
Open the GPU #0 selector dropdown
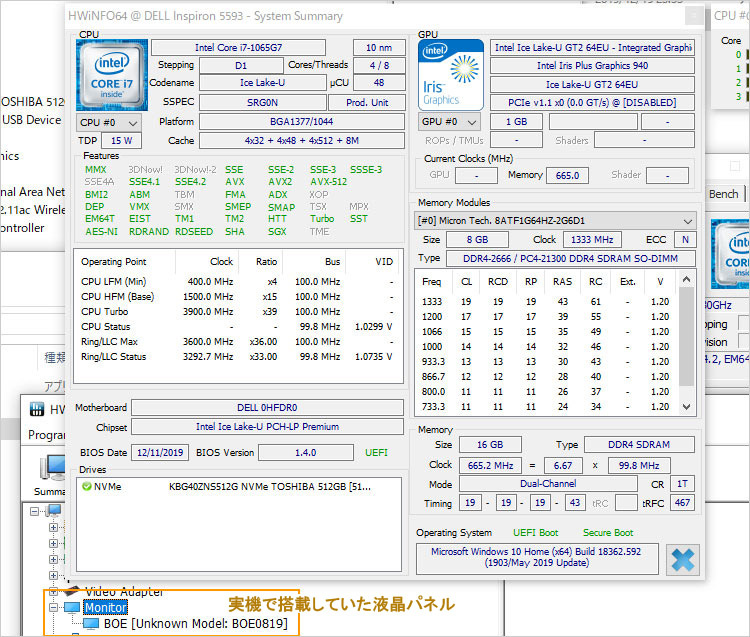point(448,122)
